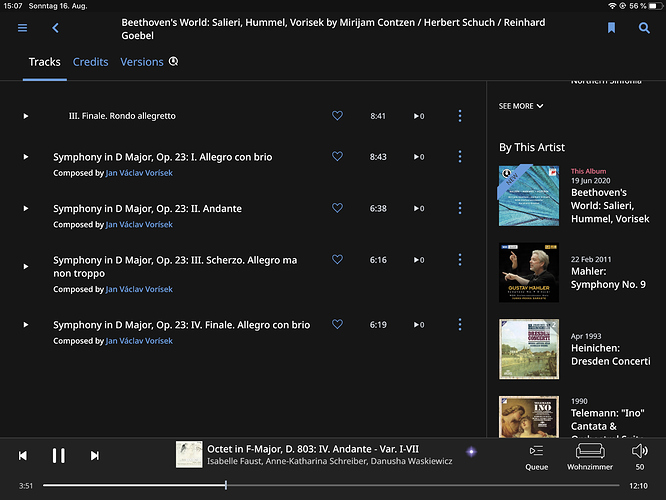Open the volume control at 50
666x500 pixels.
[x=640, y=457]
